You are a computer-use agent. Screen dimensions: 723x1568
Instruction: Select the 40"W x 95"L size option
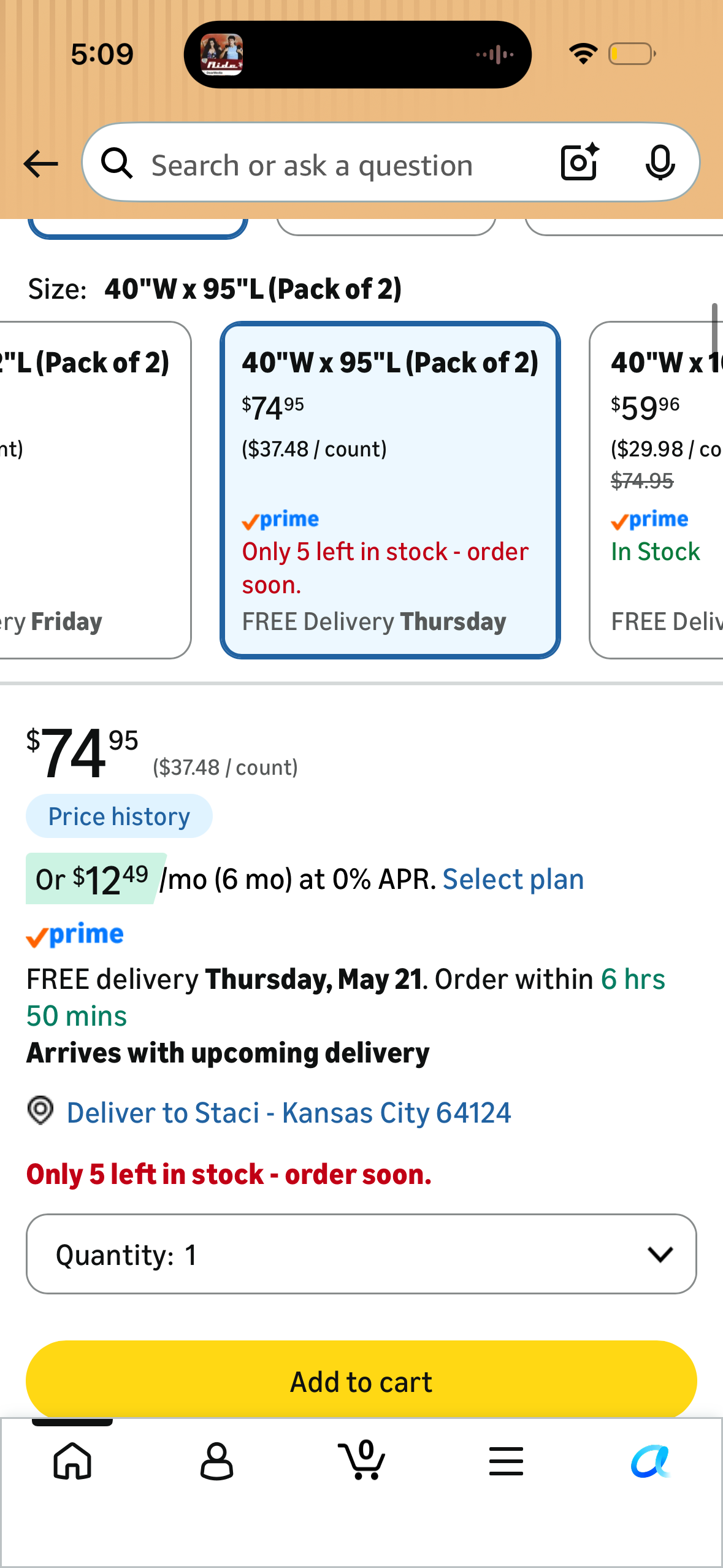[x=390, y=490]
